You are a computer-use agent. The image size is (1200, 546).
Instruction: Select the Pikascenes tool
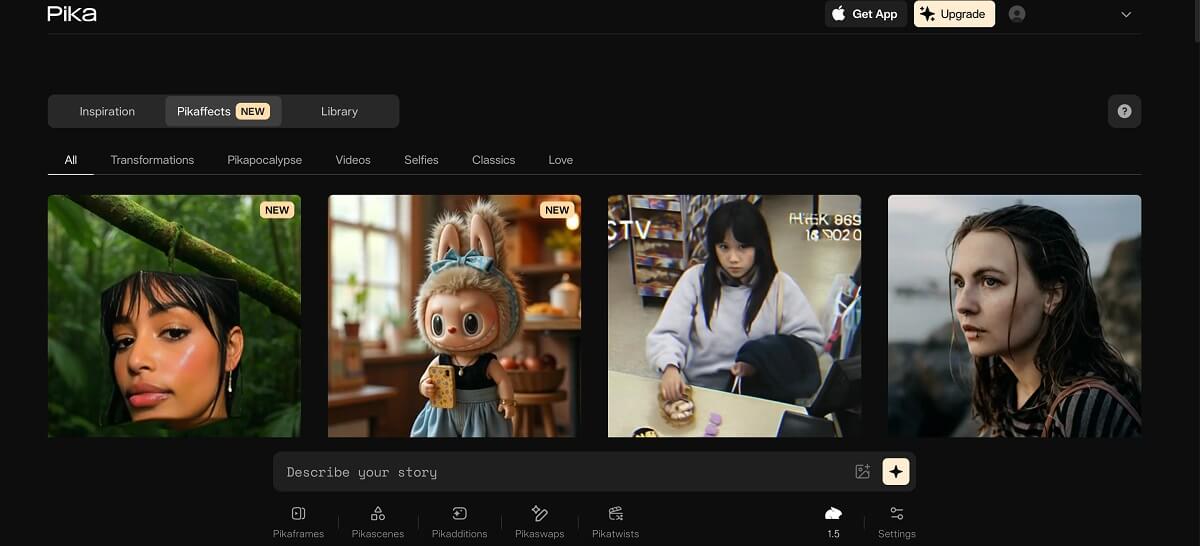click(378, 521)
